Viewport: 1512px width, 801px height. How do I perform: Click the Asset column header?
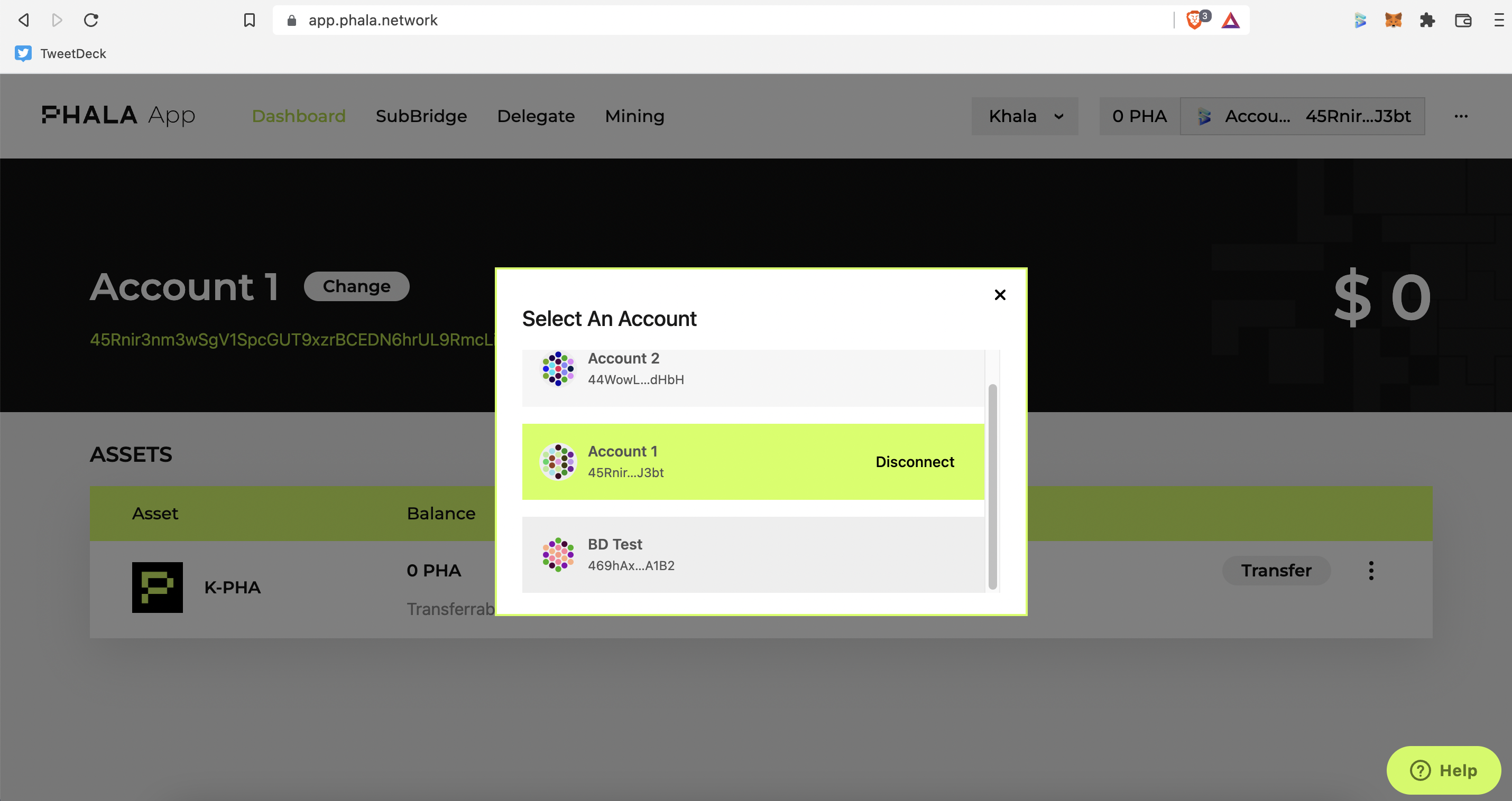[155, 514]
